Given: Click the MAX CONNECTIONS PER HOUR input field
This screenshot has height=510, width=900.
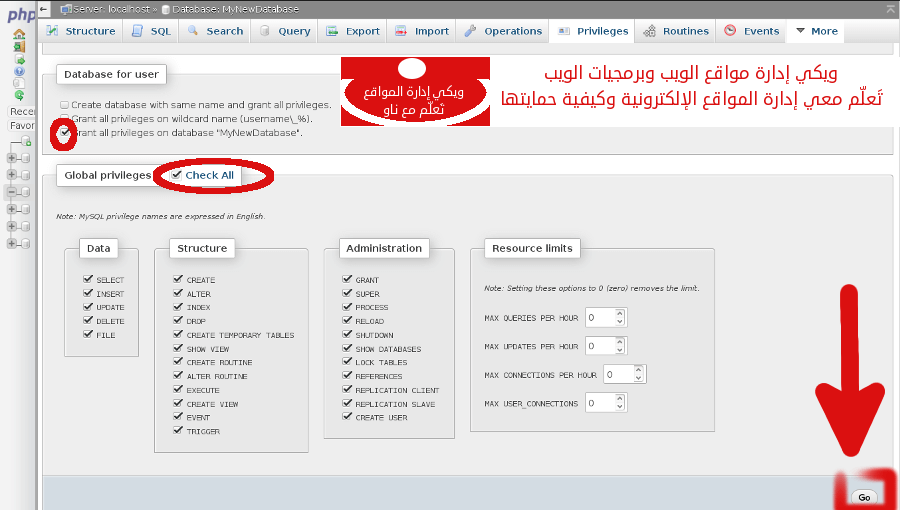Looking at the screenshot, I should click(619, 374).
